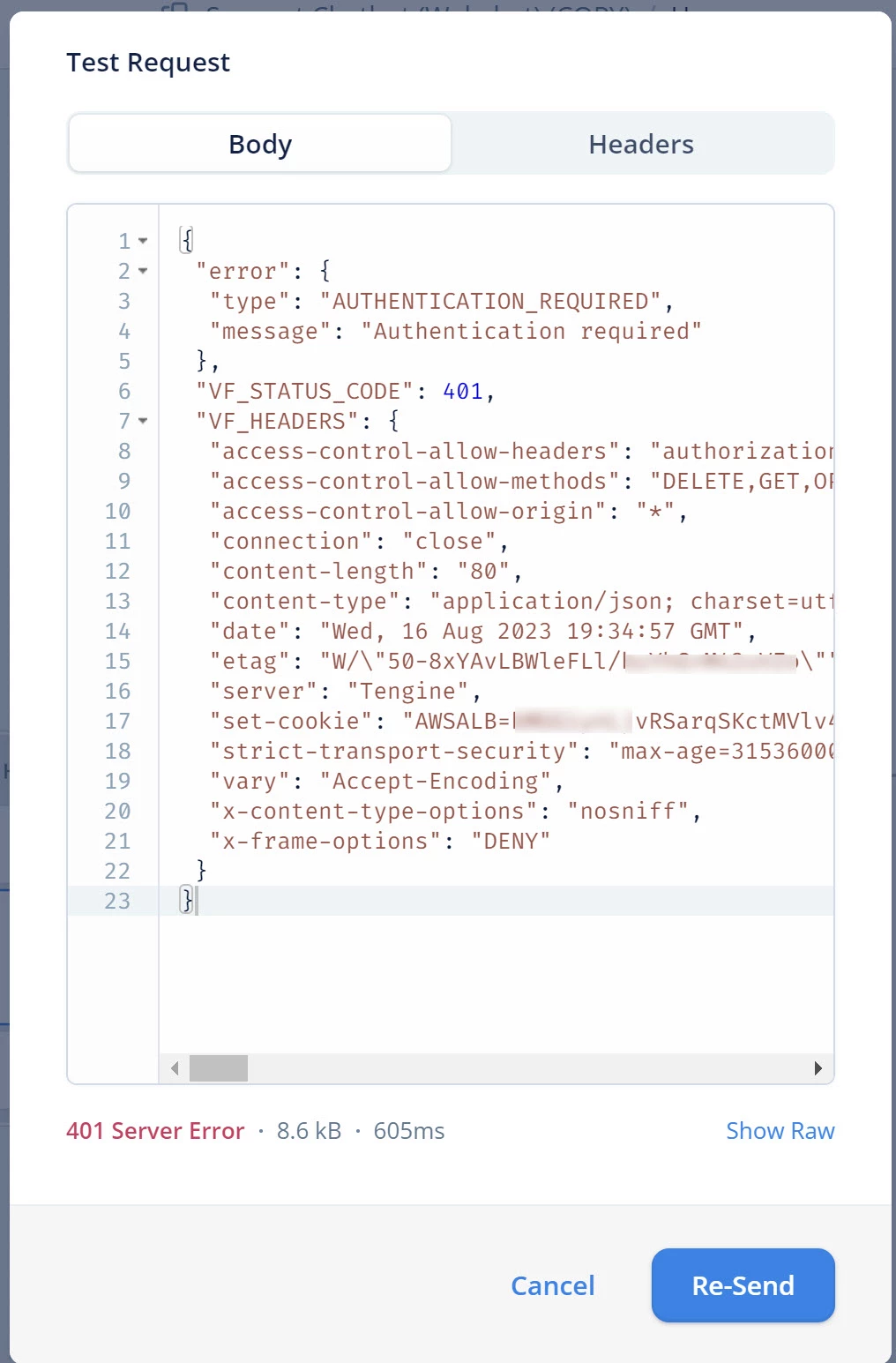
Task: Click the 401 status code value
Action: point(463,392)
